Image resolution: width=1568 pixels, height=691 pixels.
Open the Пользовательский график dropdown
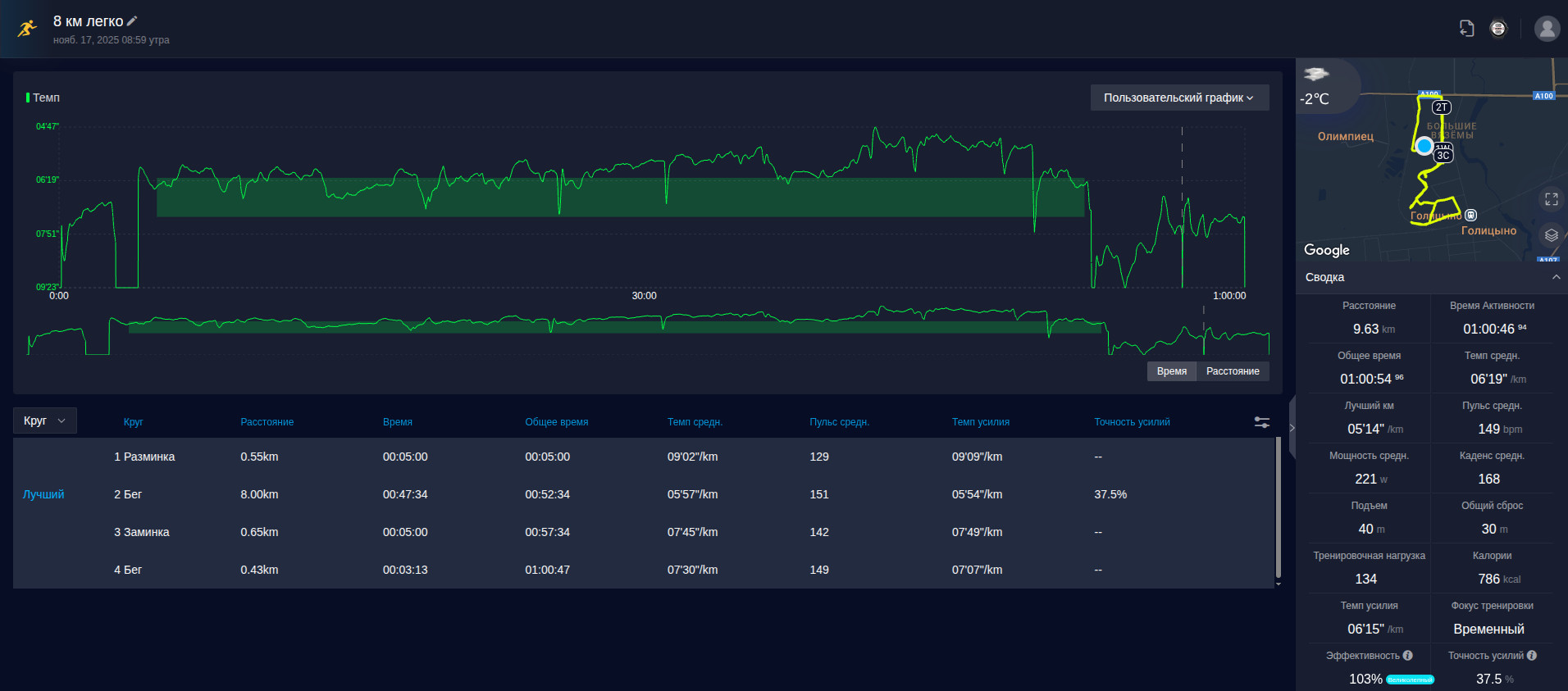[x=1179, y=98]
